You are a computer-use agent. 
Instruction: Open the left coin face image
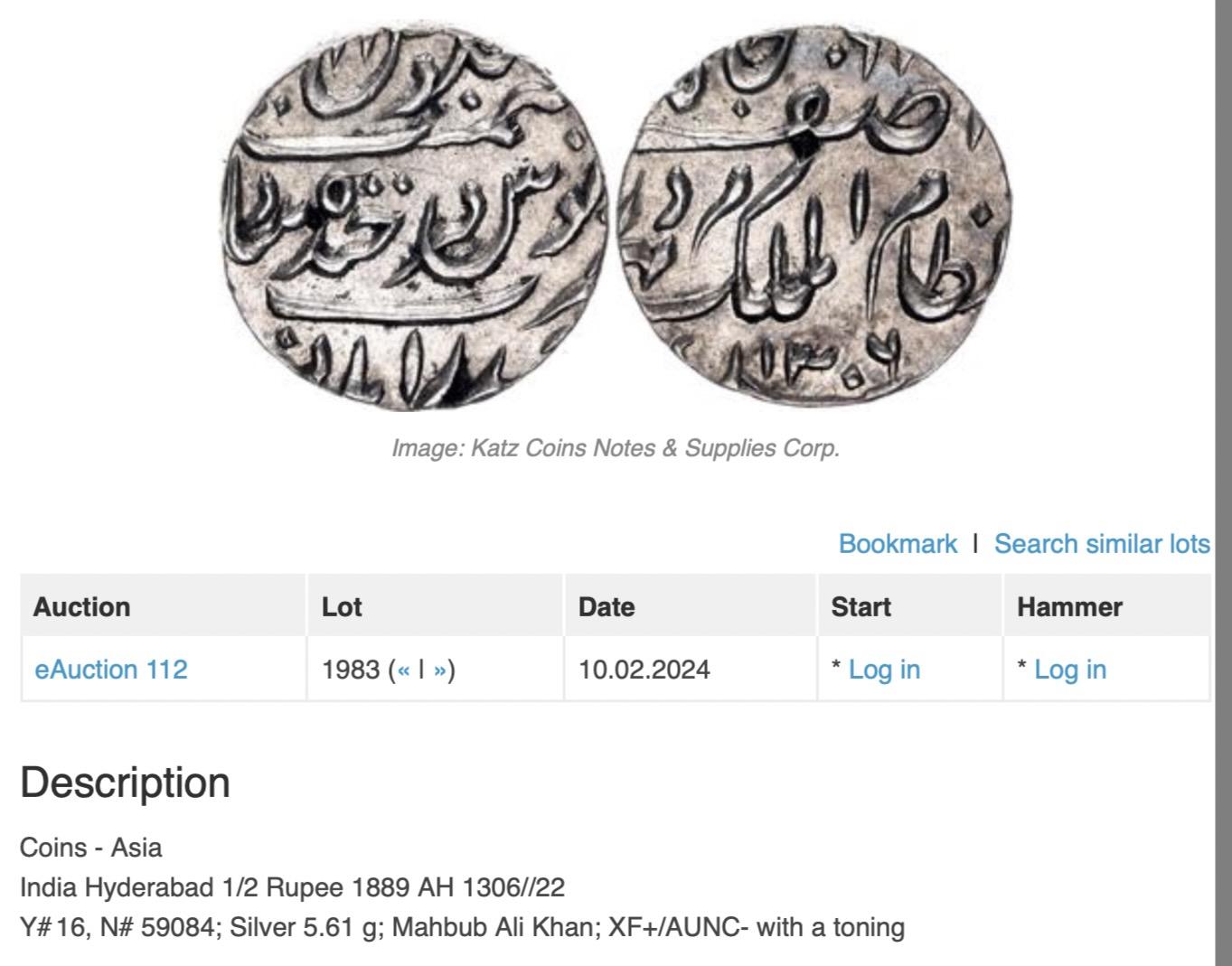(415, 217)
